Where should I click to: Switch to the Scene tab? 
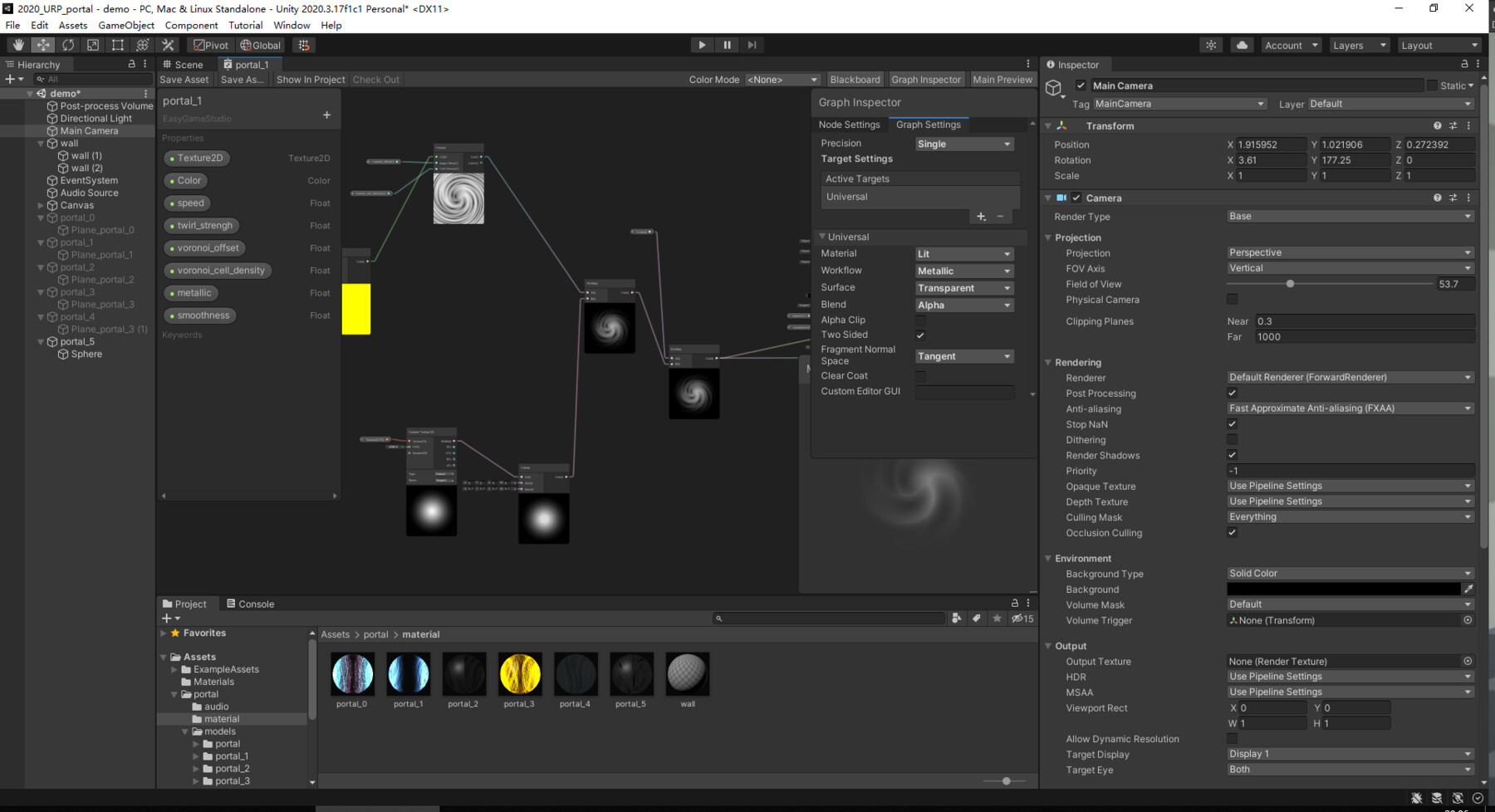[x=184, y=64]
